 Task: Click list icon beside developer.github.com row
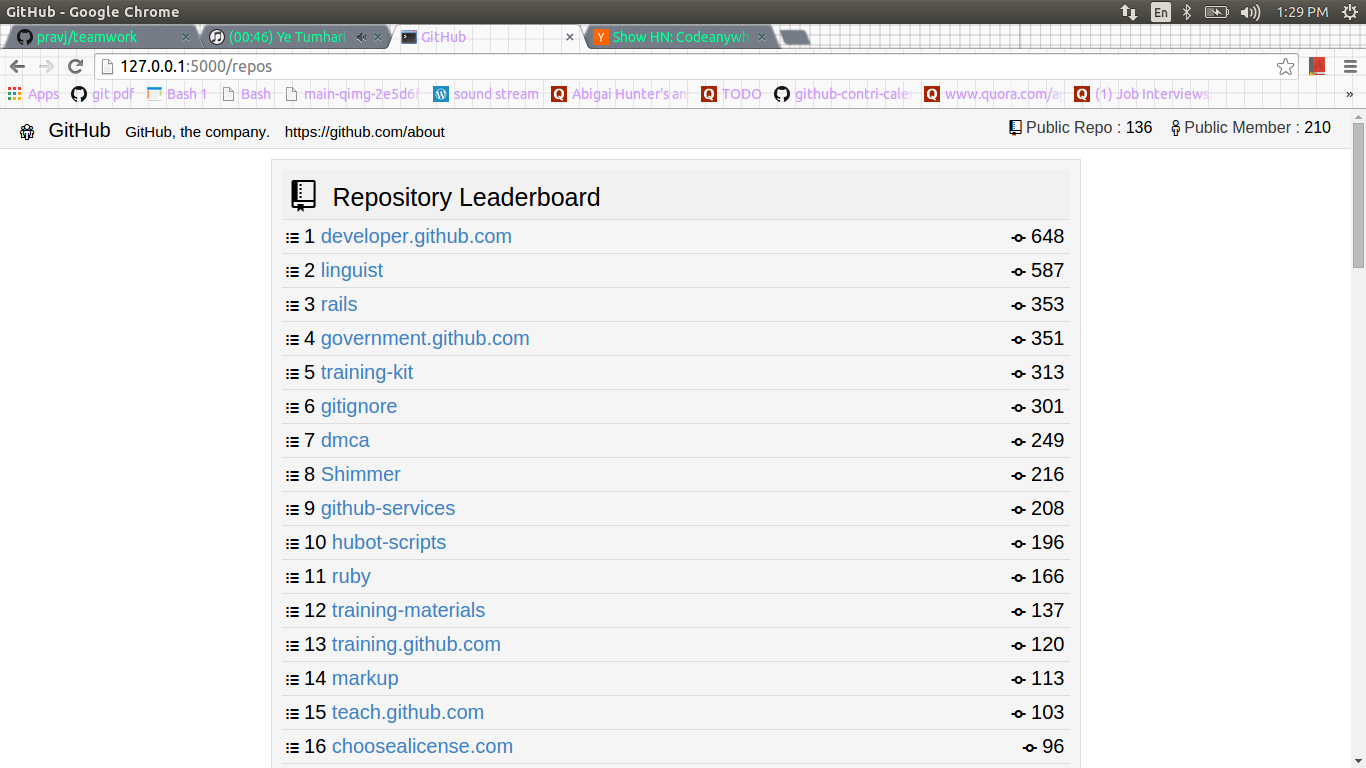292,238
